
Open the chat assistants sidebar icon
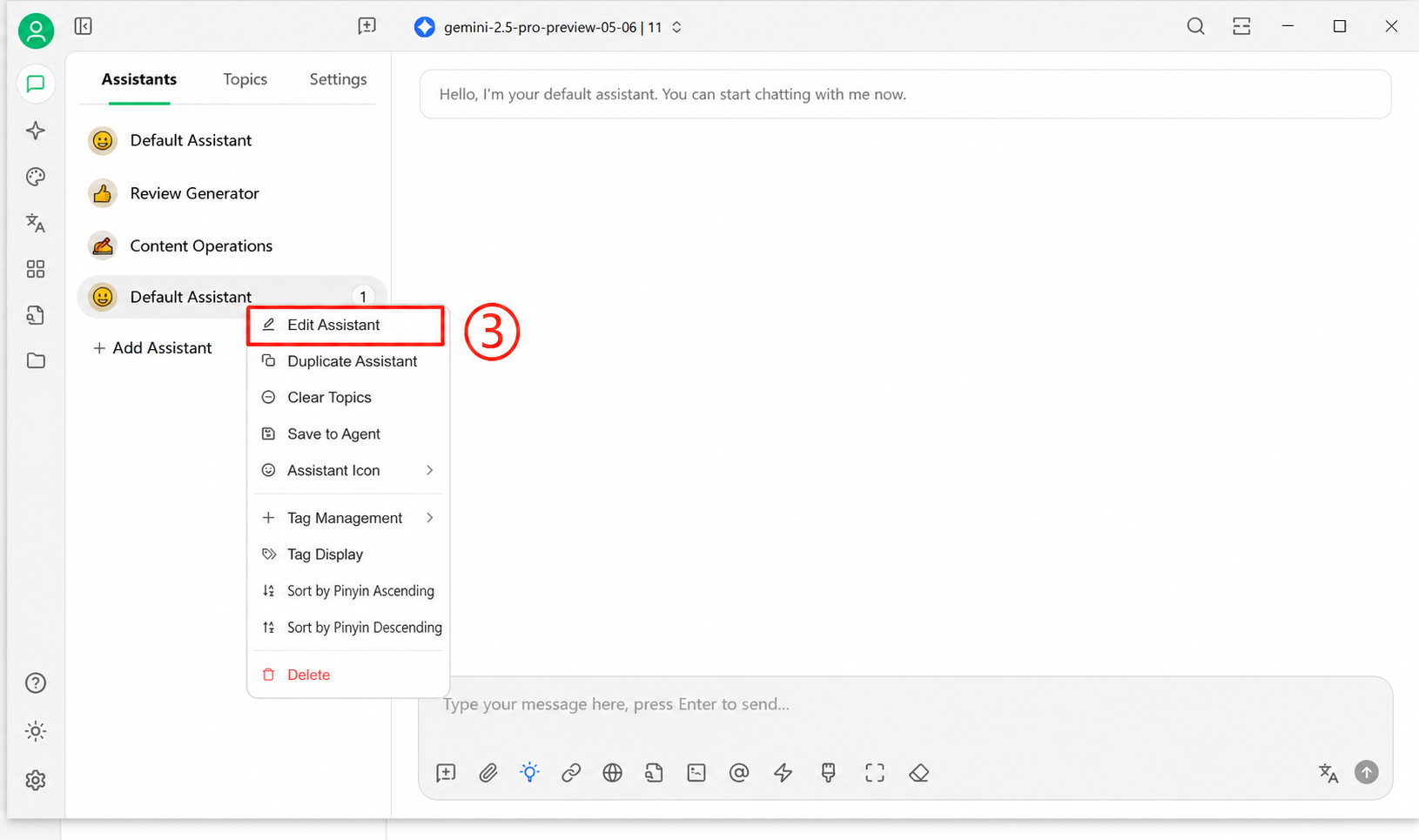[x=36, y=84]
